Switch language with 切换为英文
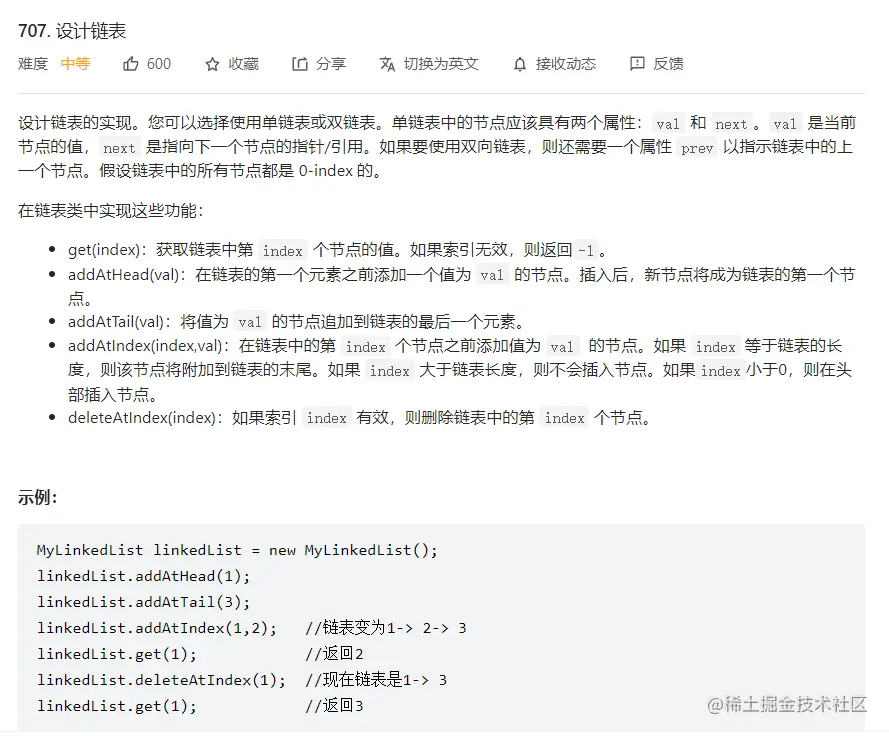The height and width of the screenshot is (736, 889). (x=441, y=64)
